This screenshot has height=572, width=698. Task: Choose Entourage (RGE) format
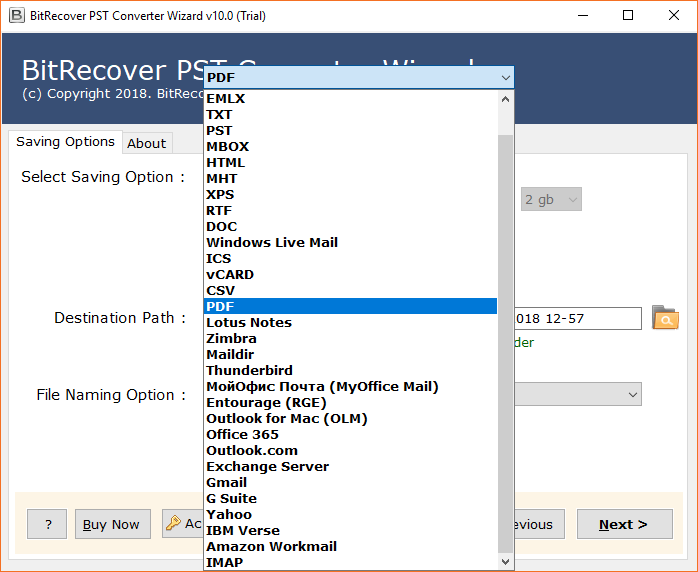pyautogui.click(x=350, y=402)
